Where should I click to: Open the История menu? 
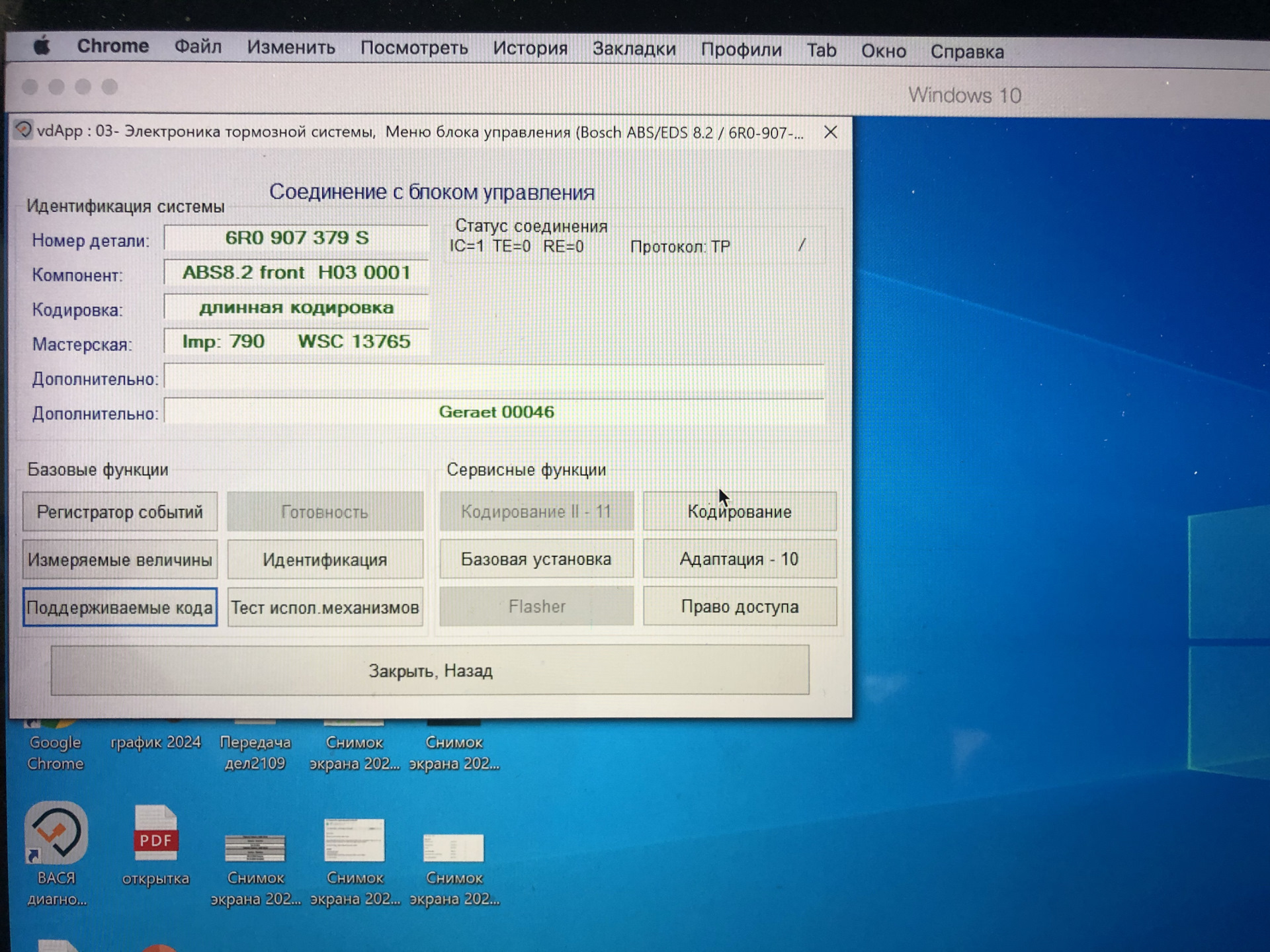[530, 48]
